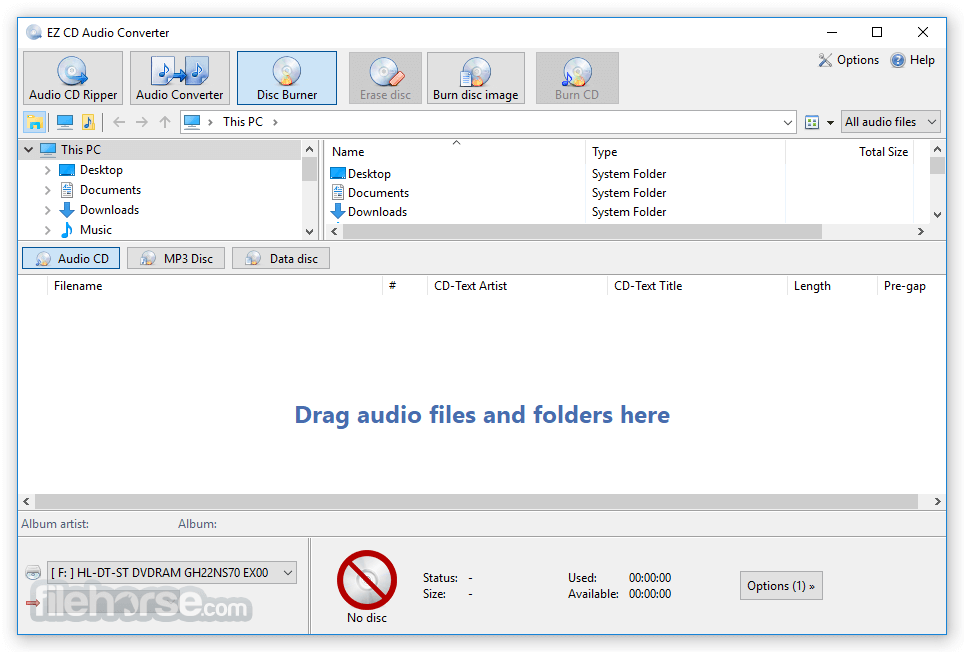The image size is (964, 652).
Task: Expand the Music tree node
Action: pos(47,230)
